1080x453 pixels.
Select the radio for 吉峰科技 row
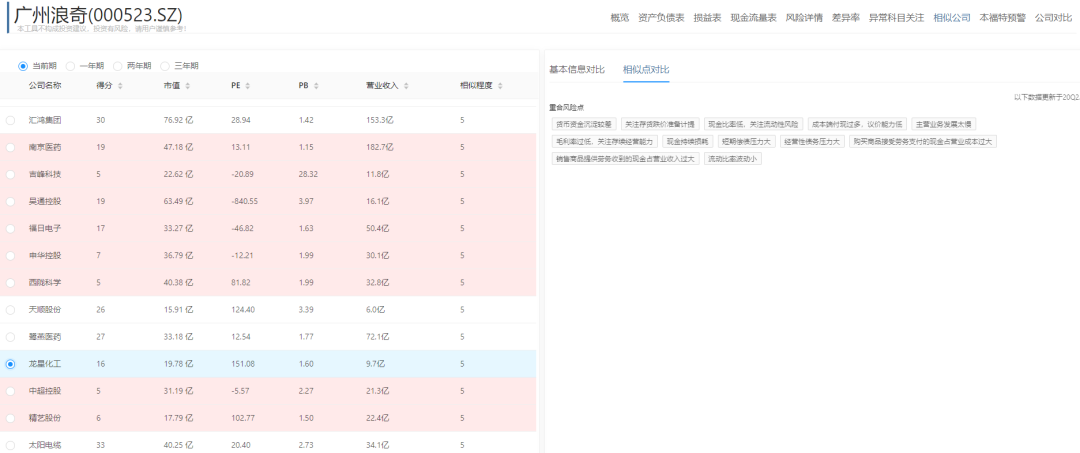10,174
